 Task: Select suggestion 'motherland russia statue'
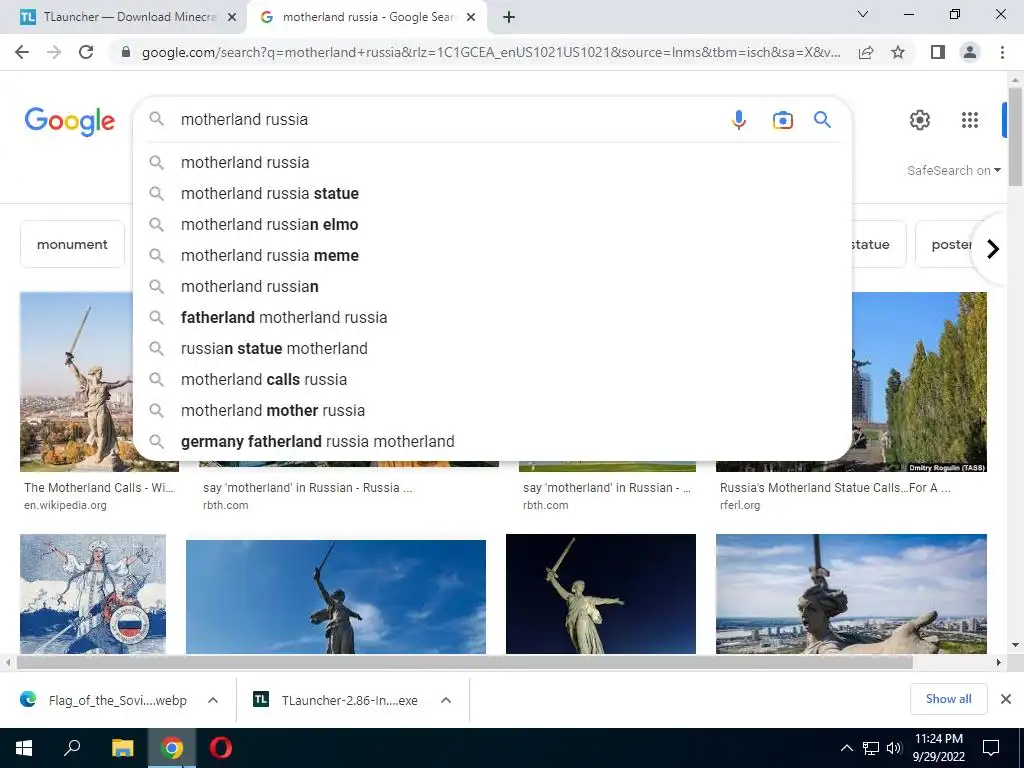tap(492, 193)
